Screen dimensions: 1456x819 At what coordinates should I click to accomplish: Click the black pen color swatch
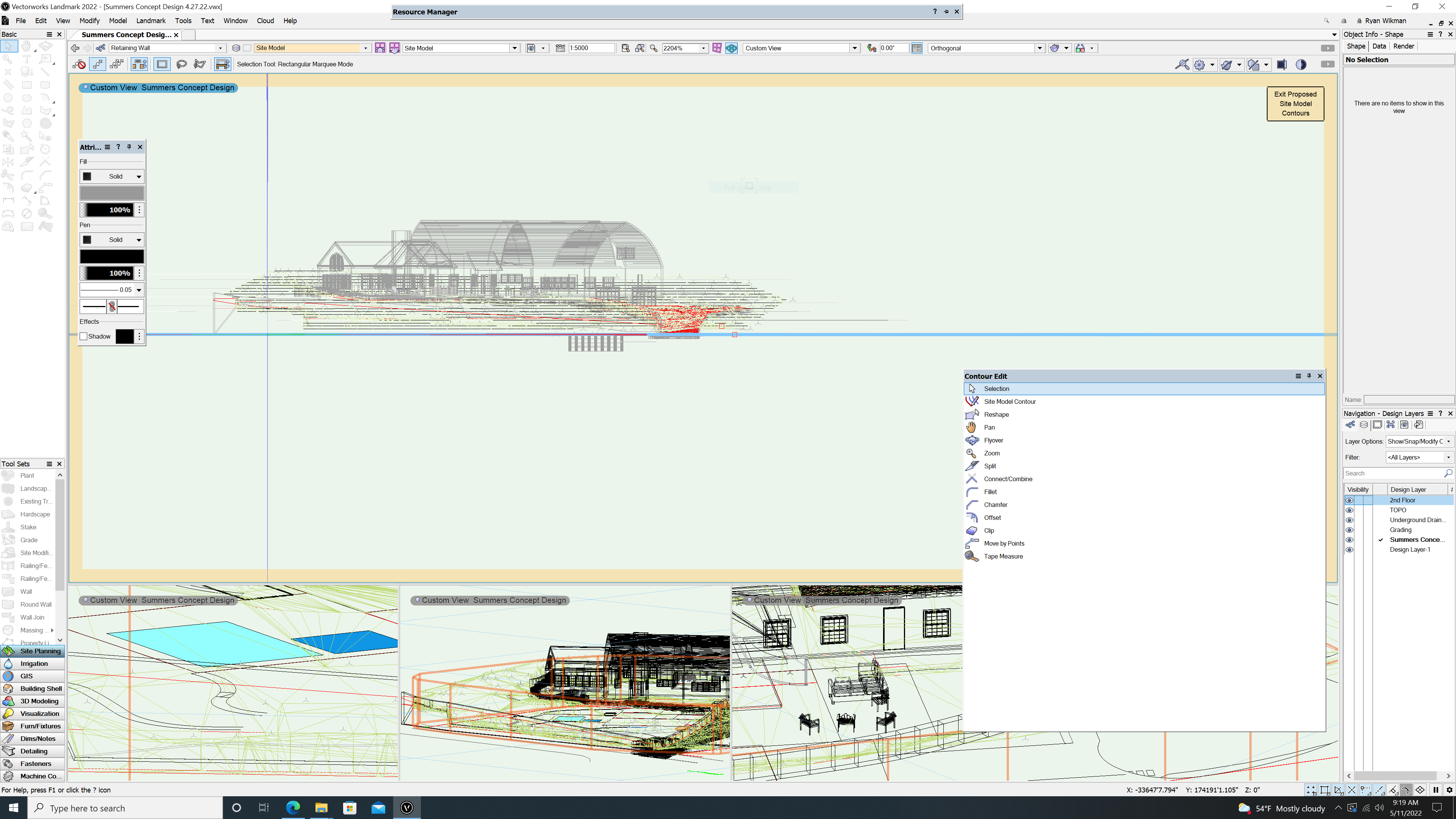(112, 256)
